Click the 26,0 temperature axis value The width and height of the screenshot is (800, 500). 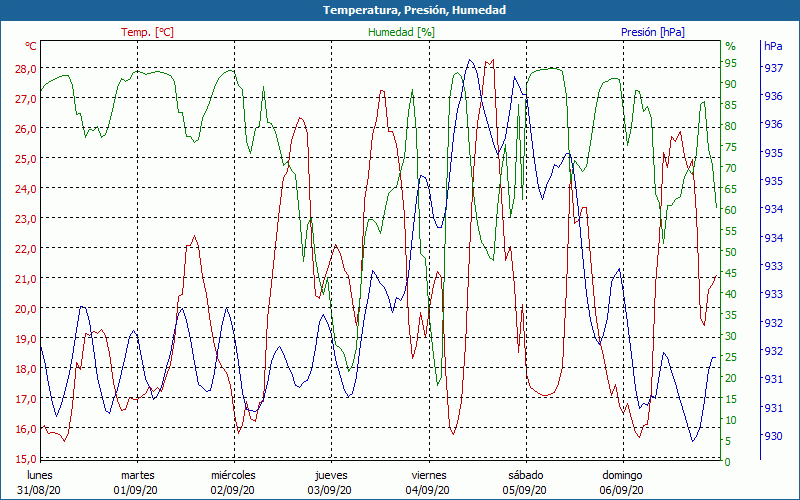point(26,129)
